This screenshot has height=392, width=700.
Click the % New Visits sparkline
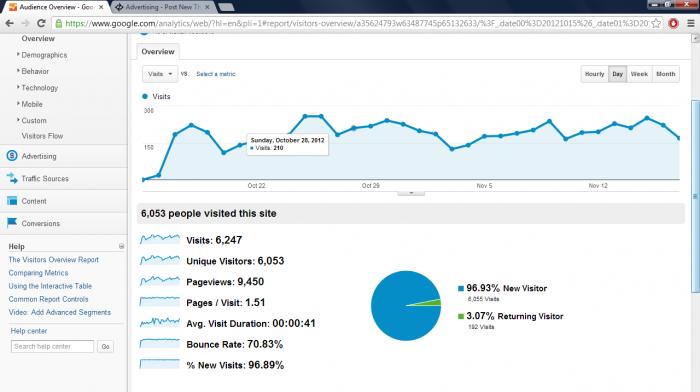[159, 364]
